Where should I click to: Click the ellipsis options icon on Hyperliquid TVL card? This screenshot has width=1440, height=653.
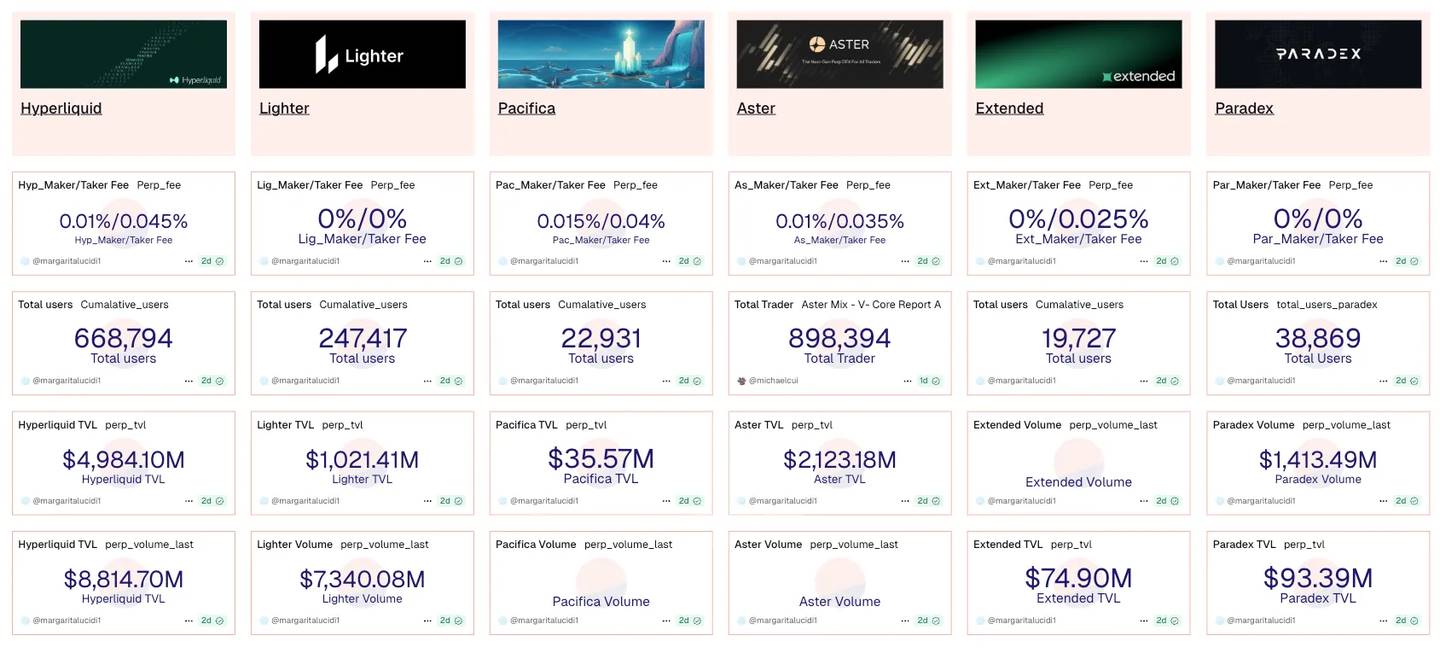pyautogui.click(x=188, y=500)
